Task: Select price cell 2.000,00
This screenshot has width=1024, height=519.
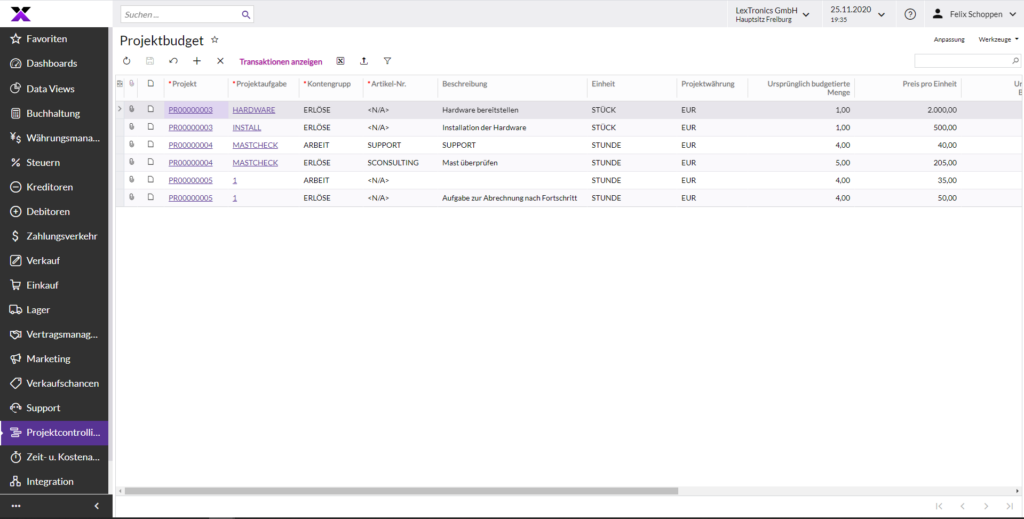Action: [x=908, y=110]
